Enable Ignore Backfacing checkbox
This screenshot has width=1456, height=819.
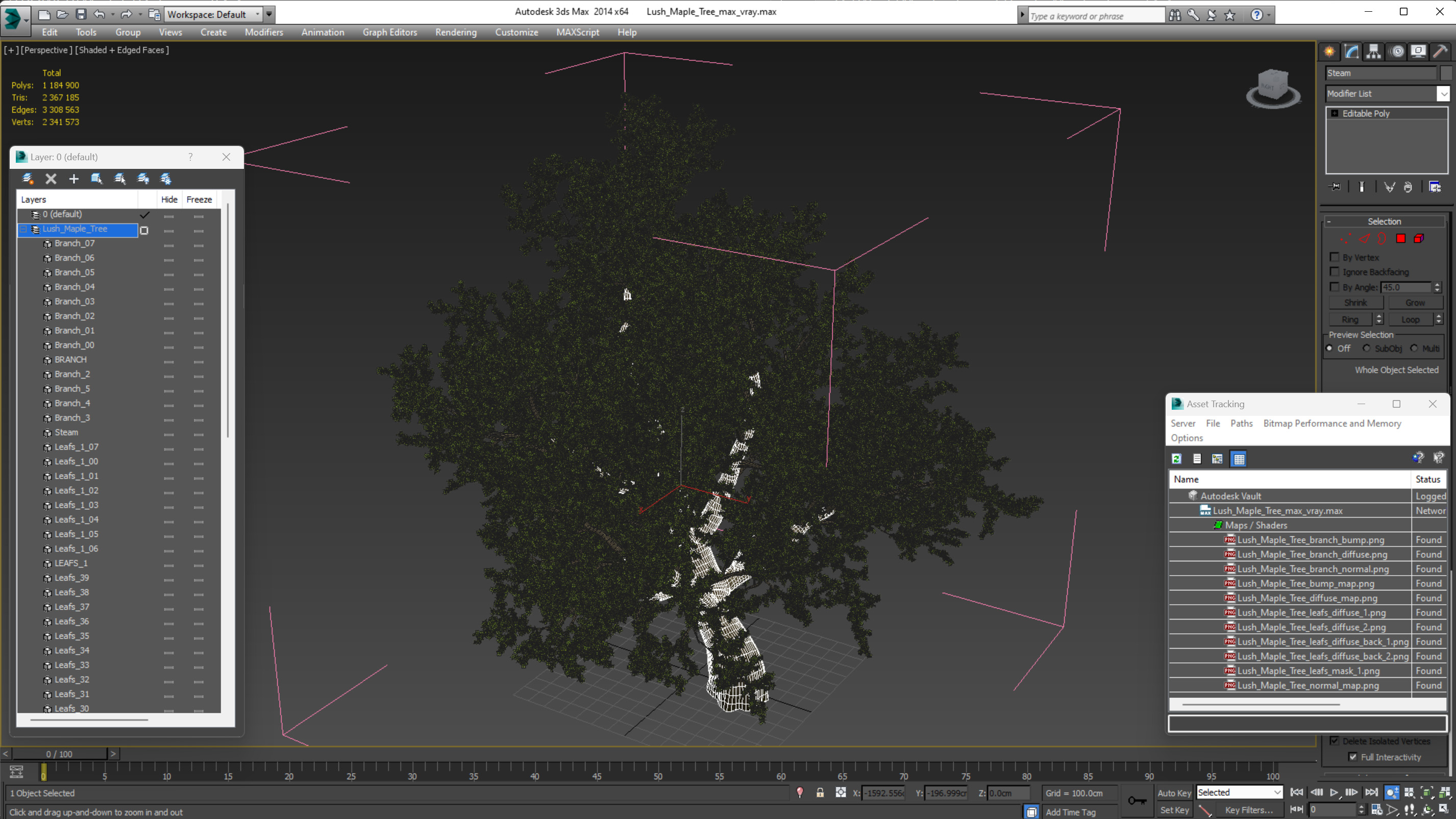point(1335,272)
